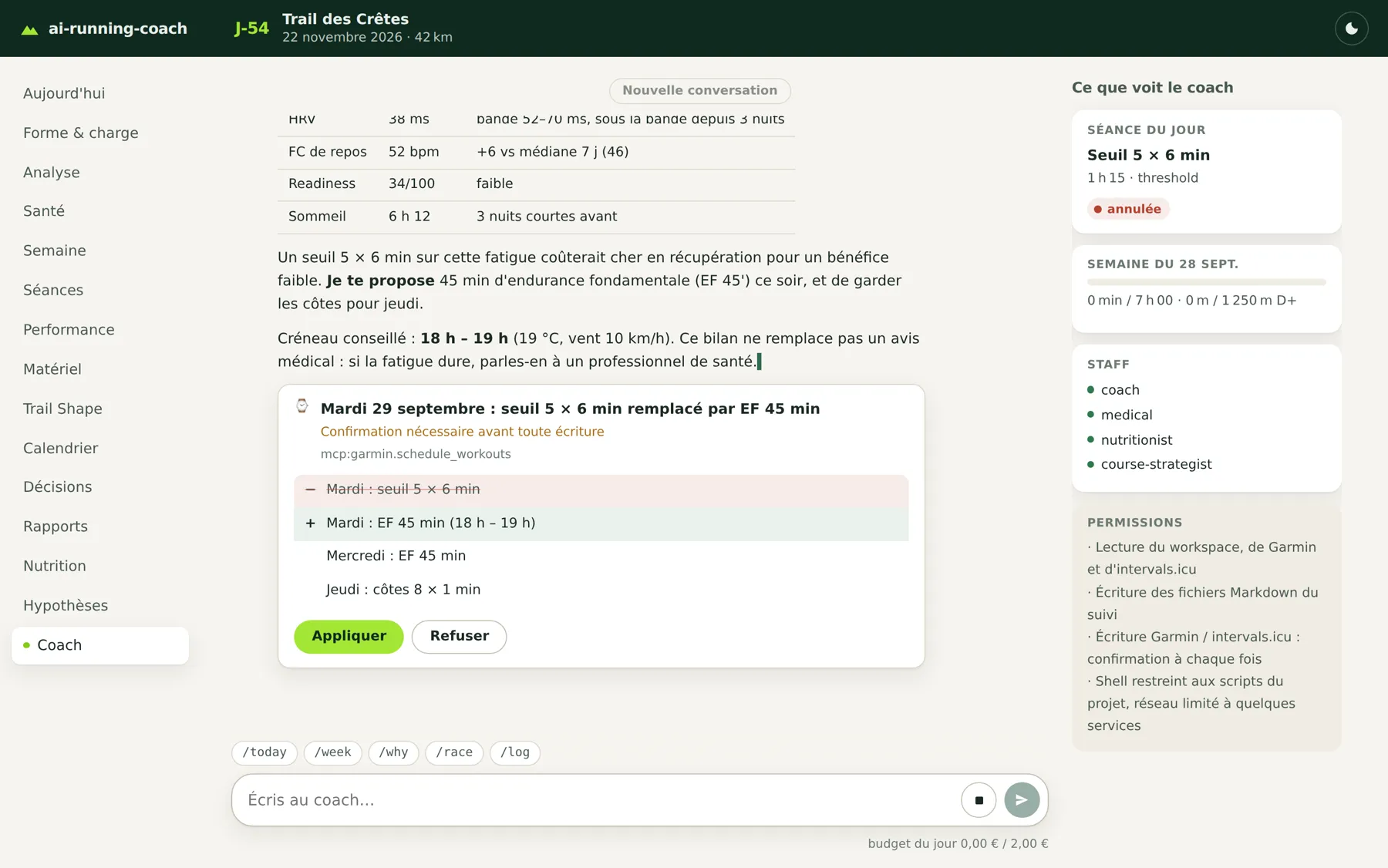Click Refuser to reject the change
This screenshot has width=1388, height=868.
click(x=459, y=636)
